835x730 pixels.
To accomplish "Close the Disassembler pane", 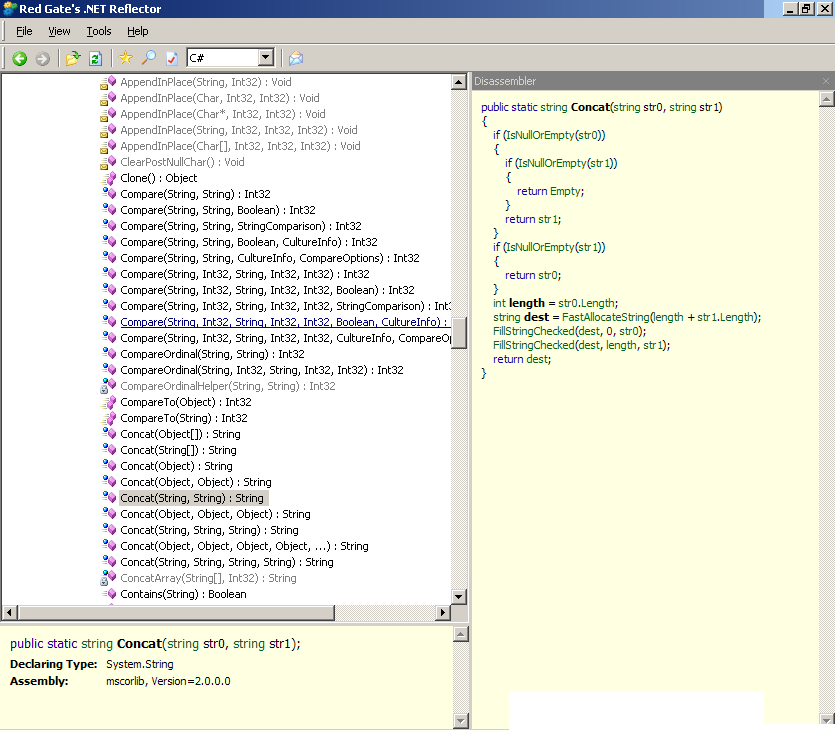I will 826,81.
